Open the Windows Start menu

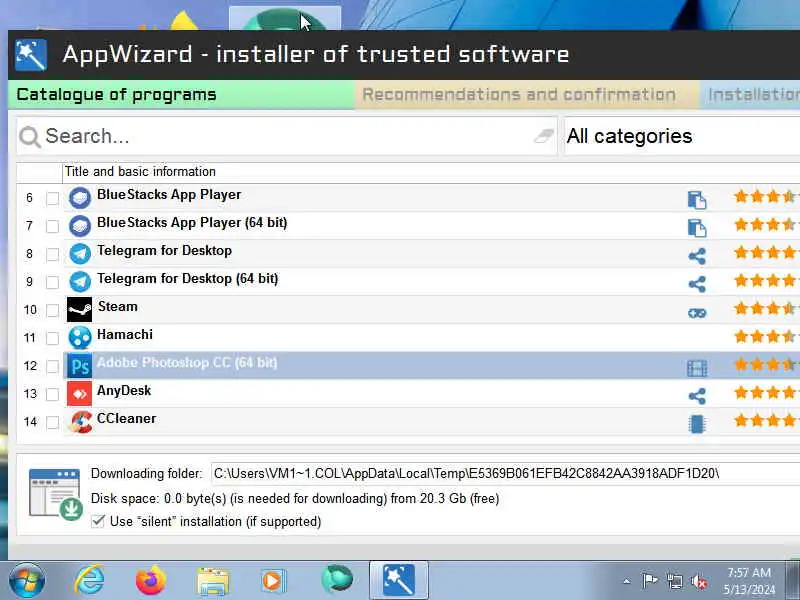click(x=27, y=580)
